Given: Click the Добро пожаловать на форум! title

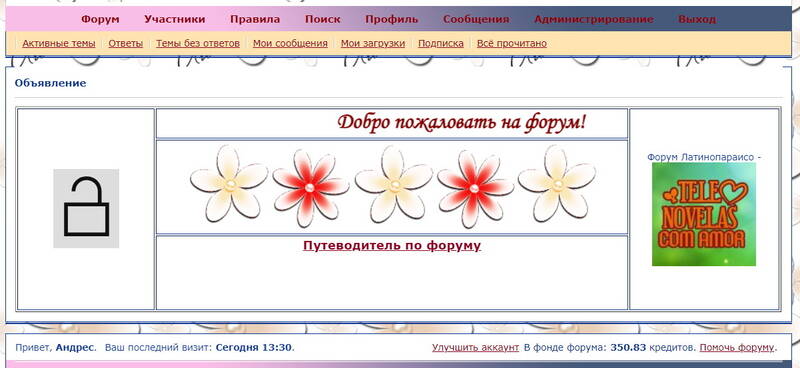Looking at the screenshot, I should click(462, 122).
